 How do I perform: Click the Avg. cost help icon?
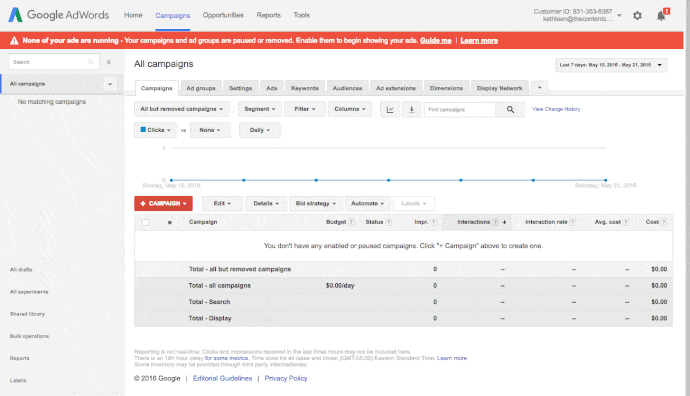point(626,222)
